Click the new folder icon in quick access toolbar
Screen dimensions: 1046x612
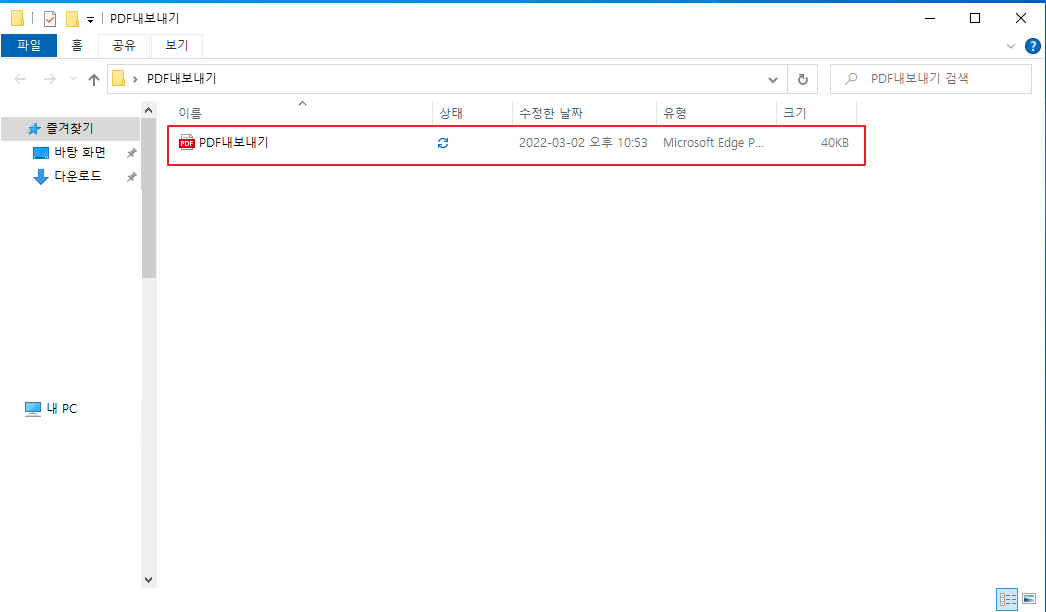[71, 17]
